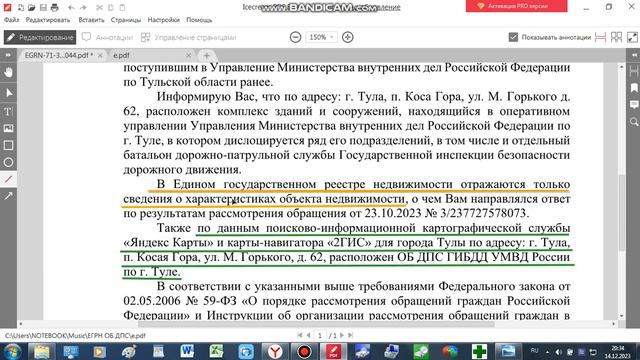This screenshot has height=360, width=640.
Task: Go to the previous page
Action: coord(309,335)
